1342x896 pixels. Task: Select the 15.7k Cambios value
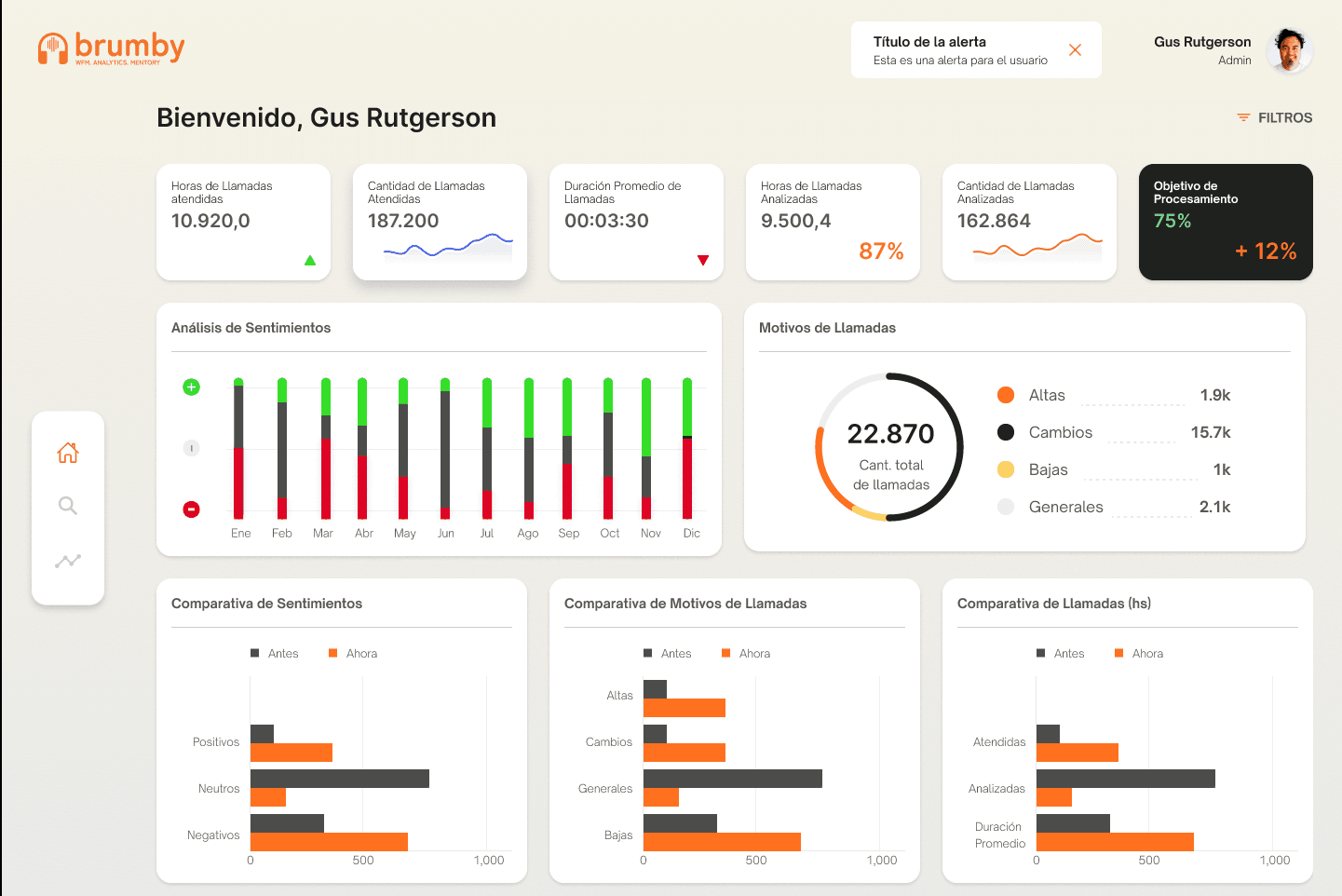click(x=1211, y=432)
